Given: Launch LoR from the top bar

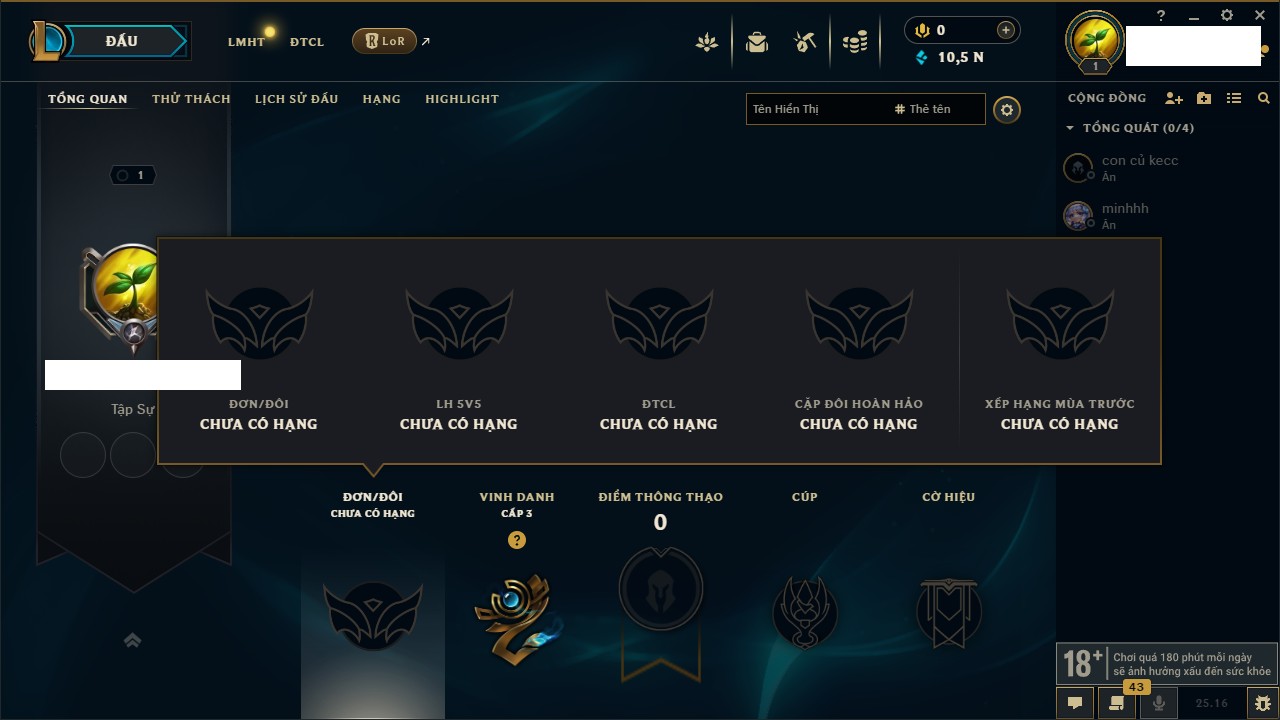Looking at the screenshot, I should (x=385, y=41).
